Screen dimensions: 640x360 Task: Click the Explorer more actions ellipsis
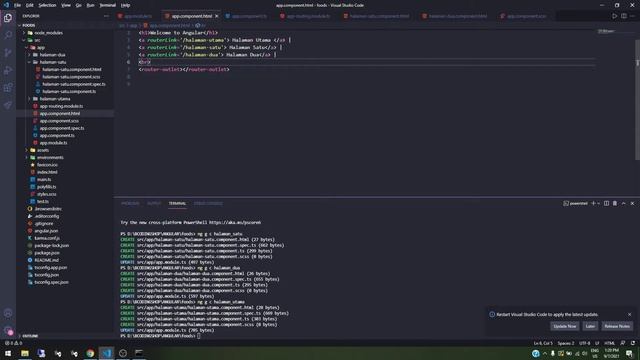coord(107,16)
